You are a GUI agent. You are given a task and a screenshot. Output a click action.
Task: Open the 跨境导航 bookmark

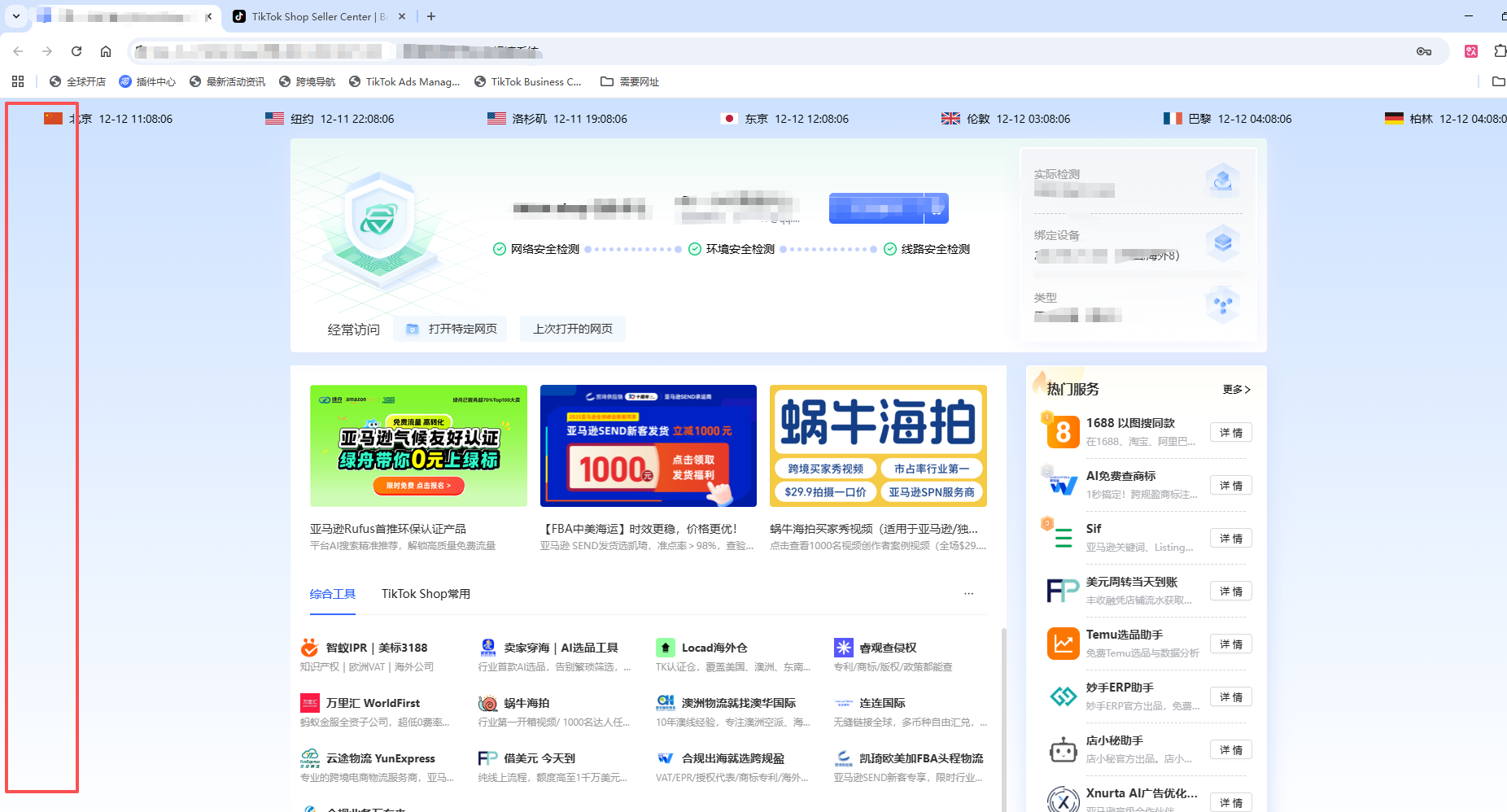tap(308, 81)
